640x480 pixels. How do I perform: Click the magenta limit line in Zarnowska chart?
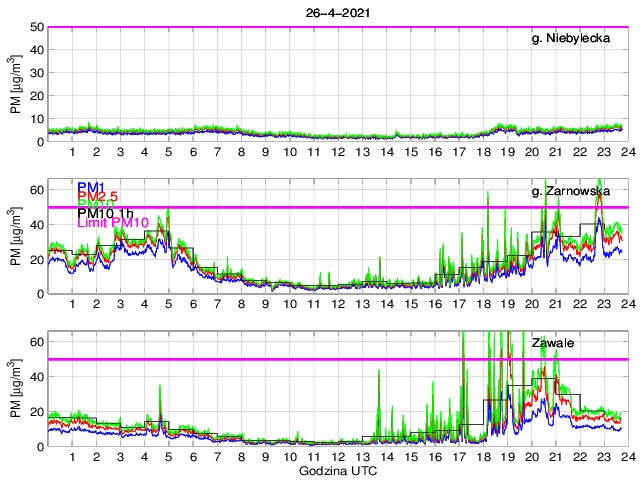[300, 207]
